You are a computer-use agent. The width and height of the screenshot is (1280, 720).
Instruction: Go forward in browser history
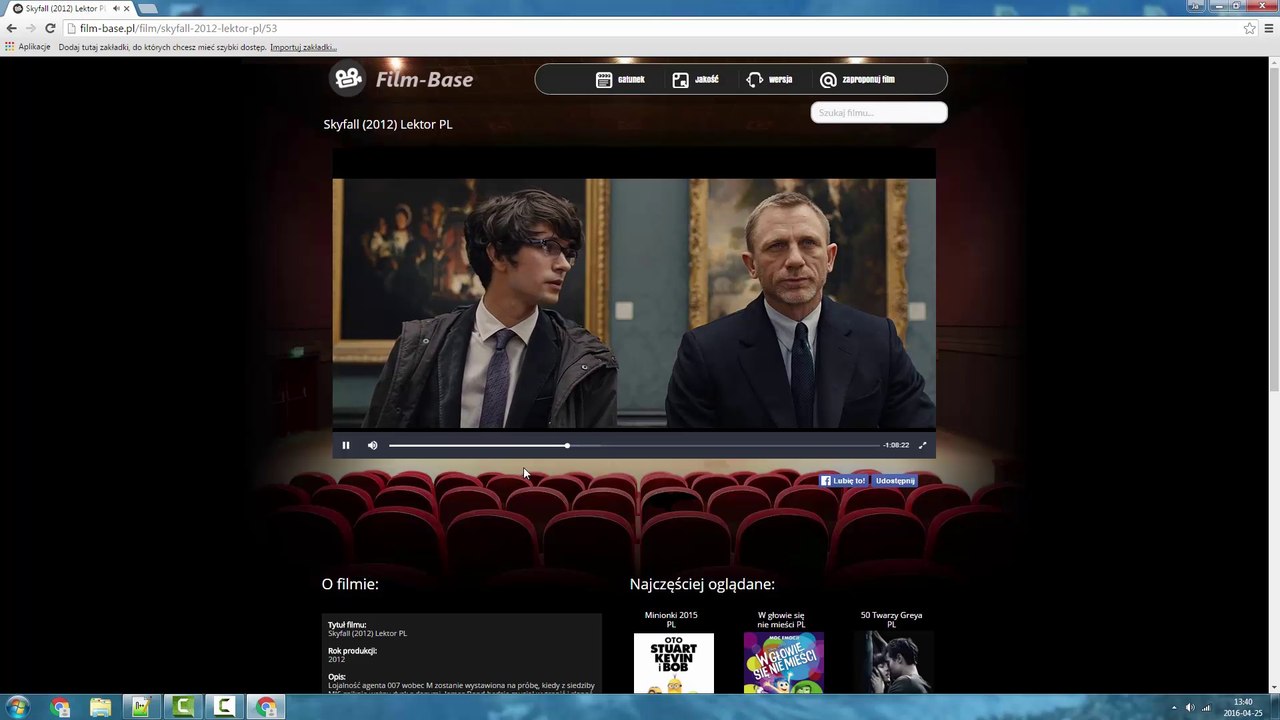coord(30,28)
